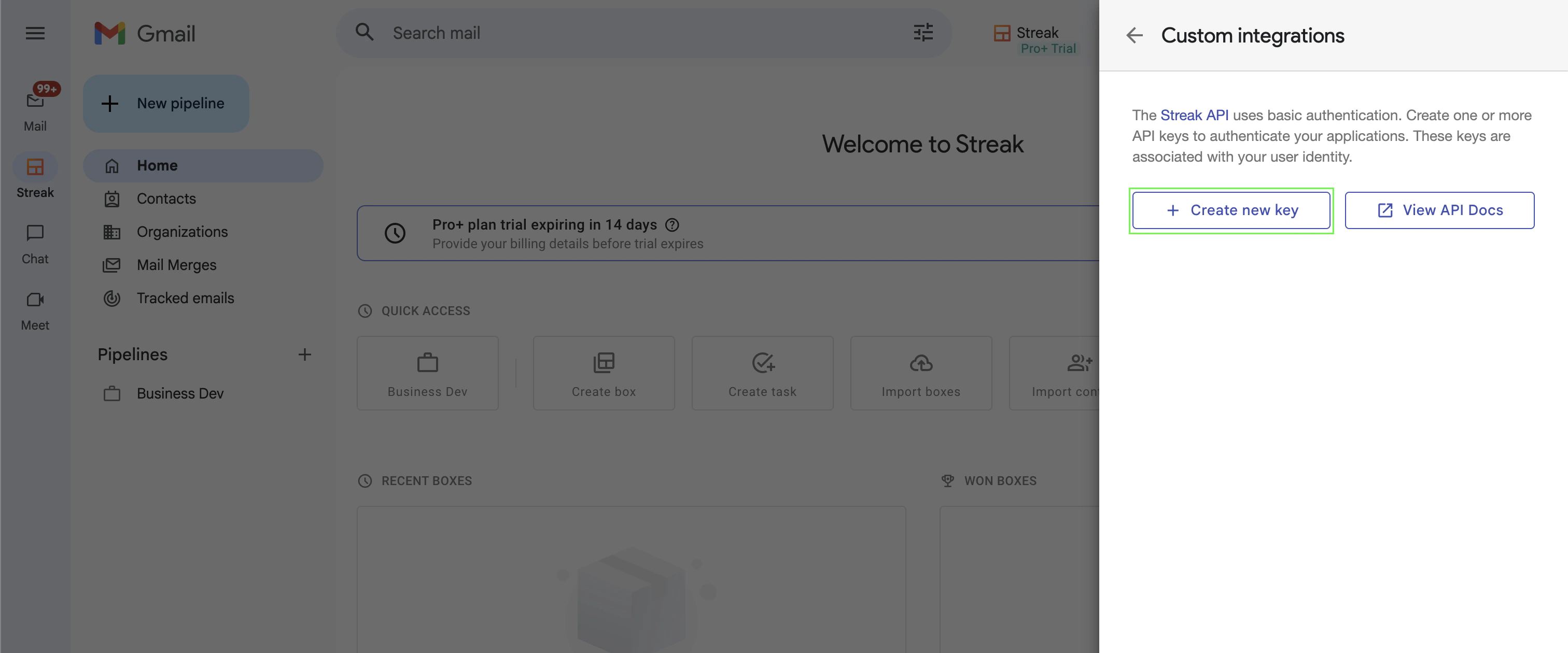Click the back arrow in Custom integrations
Image resolution: width=1568 pixels, height=653 pixels.
pos(1134,35)
